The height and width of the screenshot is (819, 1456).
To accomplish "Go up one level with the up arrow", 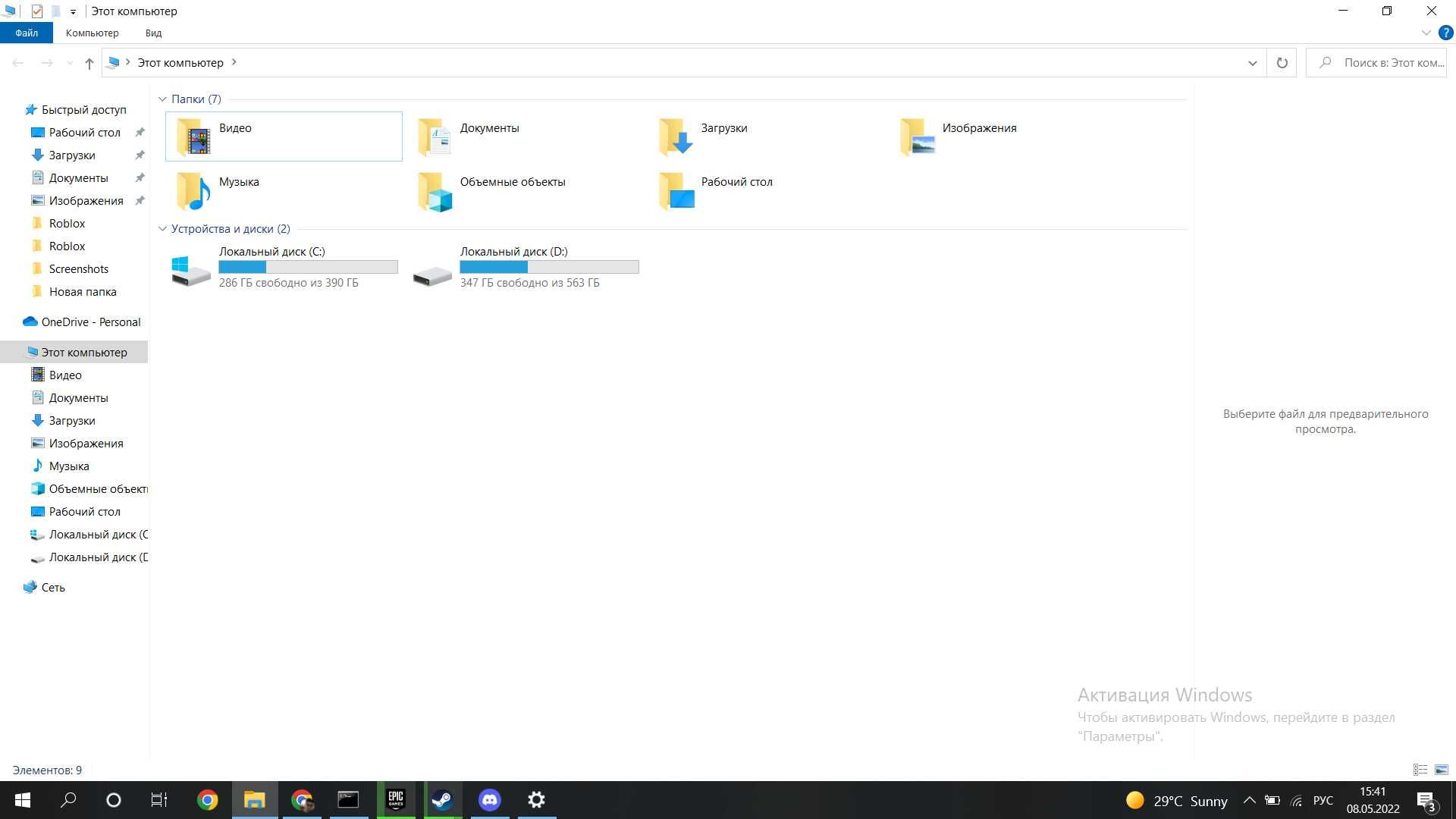I will (x=89, y=63).
